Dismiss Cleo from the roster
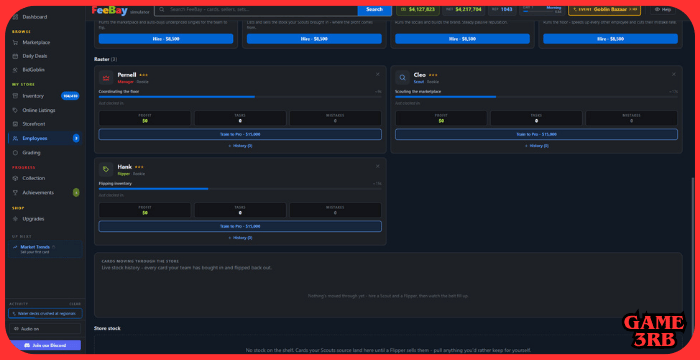The height and width of the screenshot is (360, 700). [674, 75]
